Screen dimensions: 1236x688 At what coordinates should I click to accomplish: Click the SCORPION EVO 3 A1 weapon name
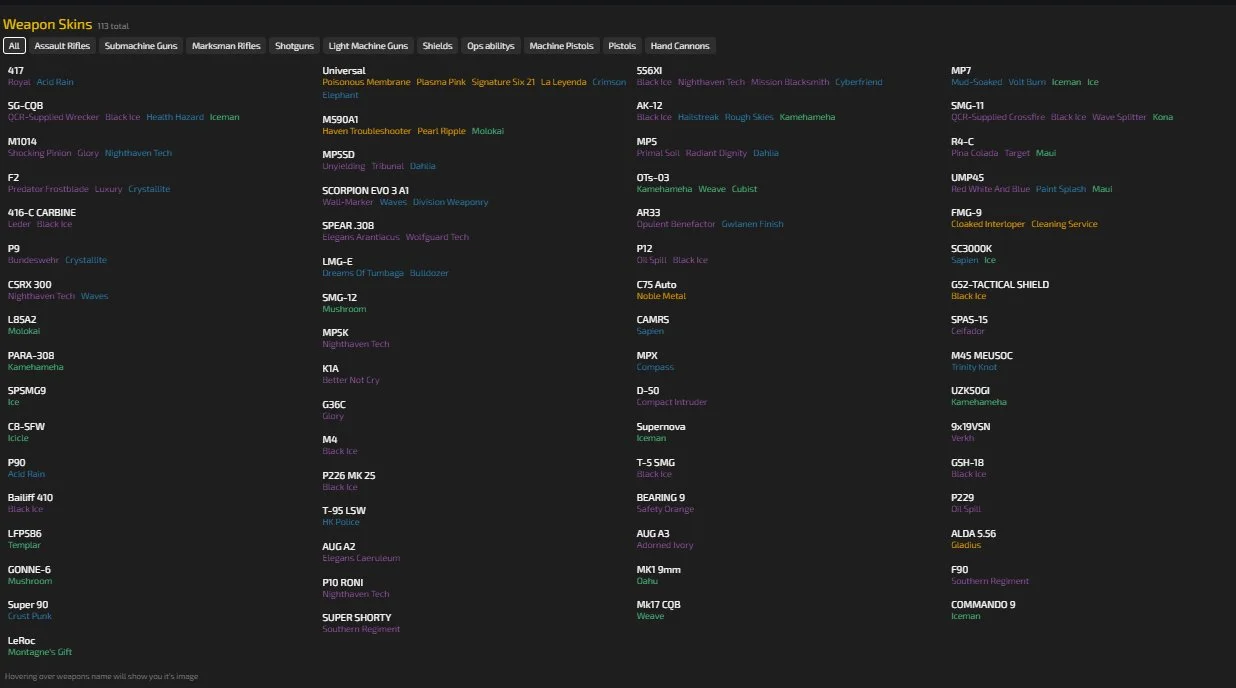pos(365,190)
